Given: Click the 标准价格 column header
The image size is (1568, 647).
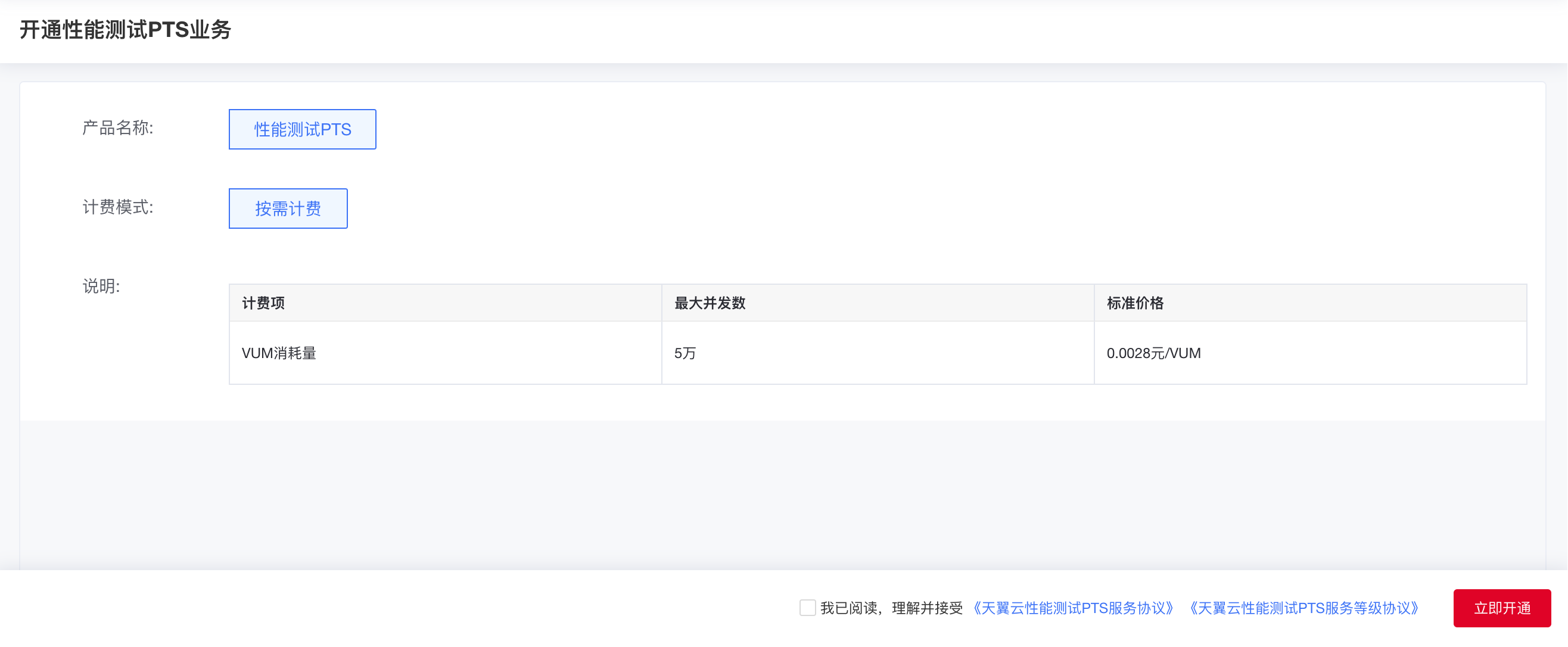Looking at the screenshot, I should pos(1311,303).
